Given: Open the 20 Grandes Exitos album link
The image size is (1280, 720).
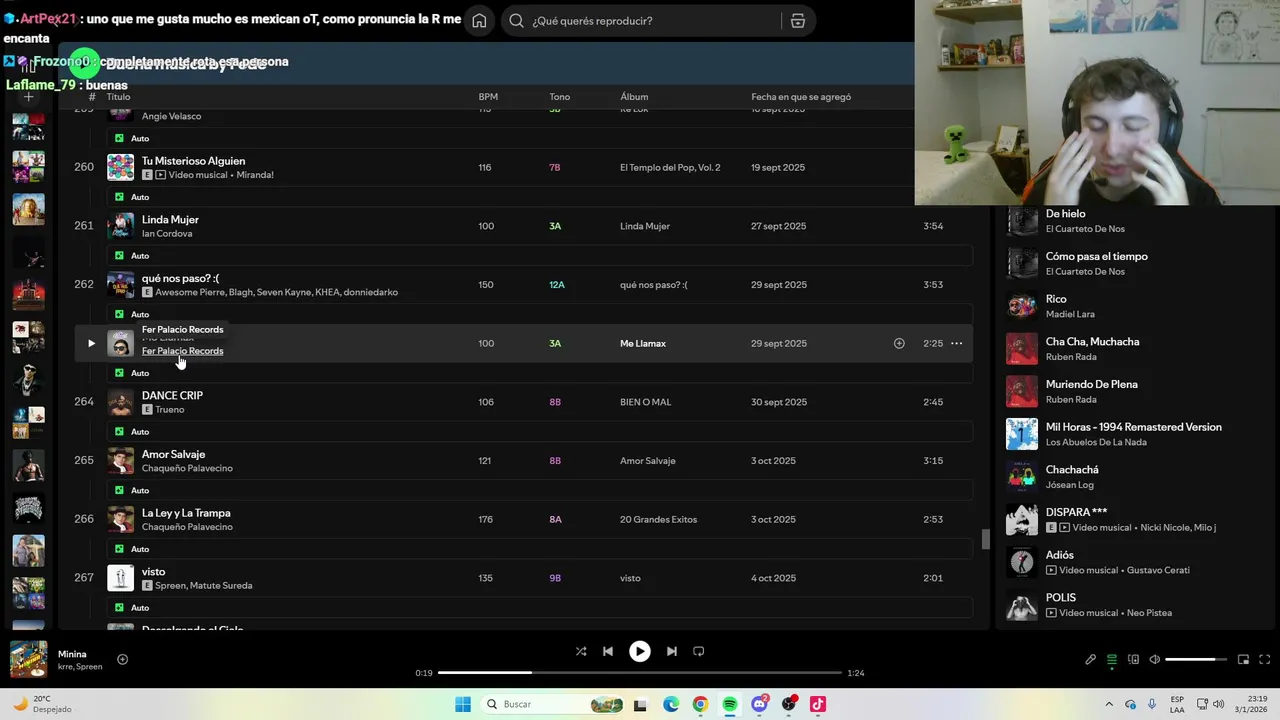Looking at the screenshot, I should click(658, 520).
